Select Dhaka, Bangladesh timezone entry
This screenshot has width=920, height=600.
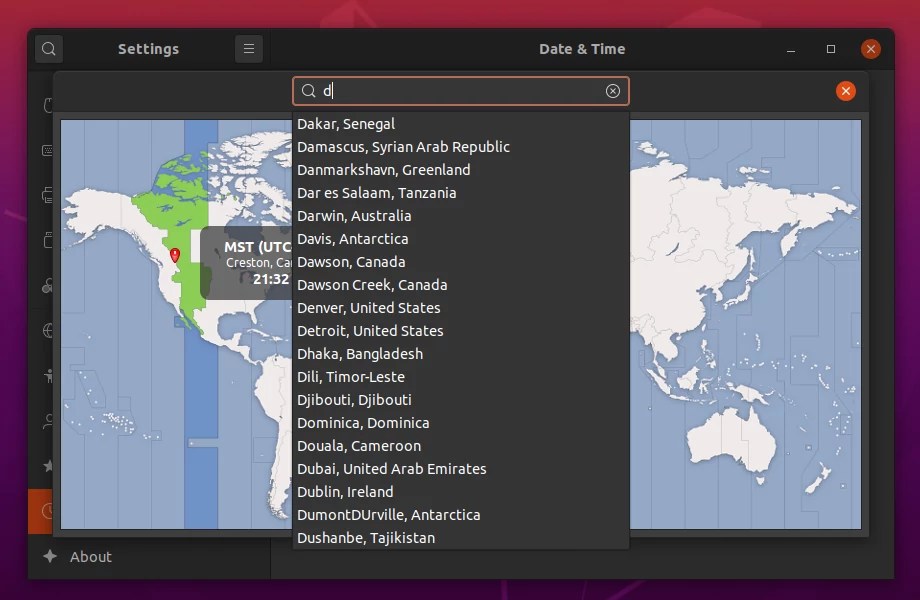pos(360,353)
